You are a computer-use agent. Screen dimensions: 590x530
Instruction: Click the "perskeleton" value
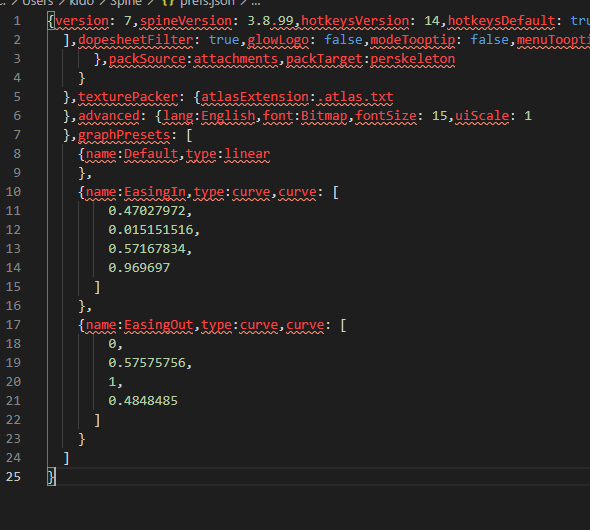tap(413, 59)
